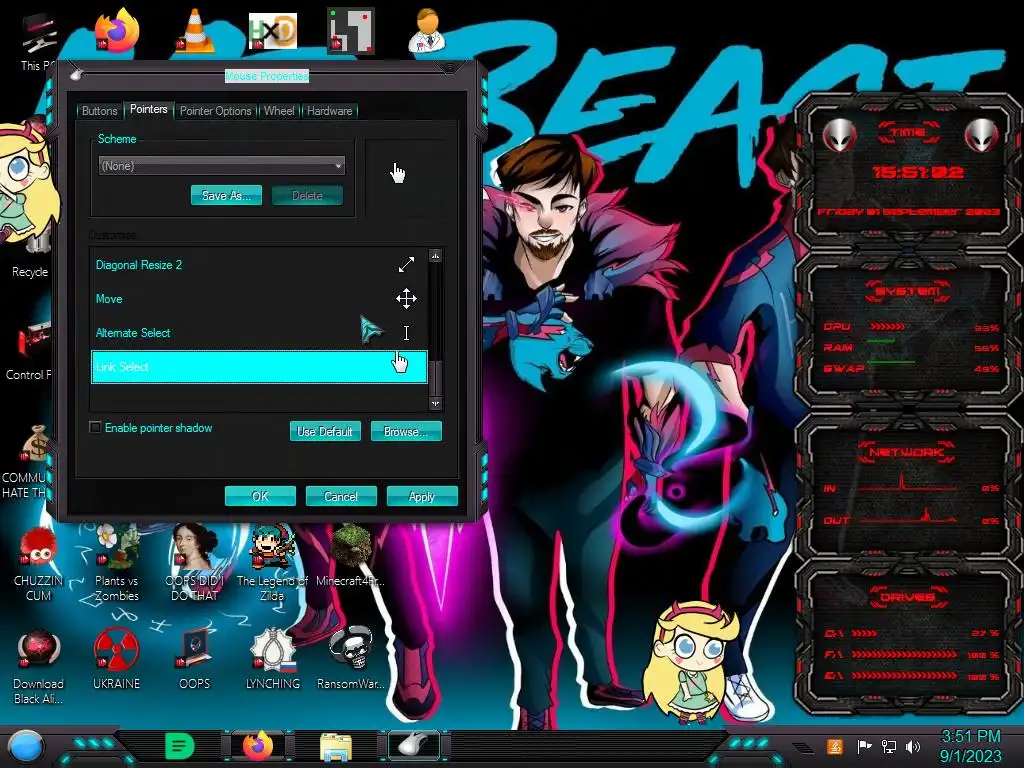Image resolution: width=1024 pixels, height=768 pixels.
Task: Select the Diagonal Resize 2 pointer row
Action: pos(259,264)
